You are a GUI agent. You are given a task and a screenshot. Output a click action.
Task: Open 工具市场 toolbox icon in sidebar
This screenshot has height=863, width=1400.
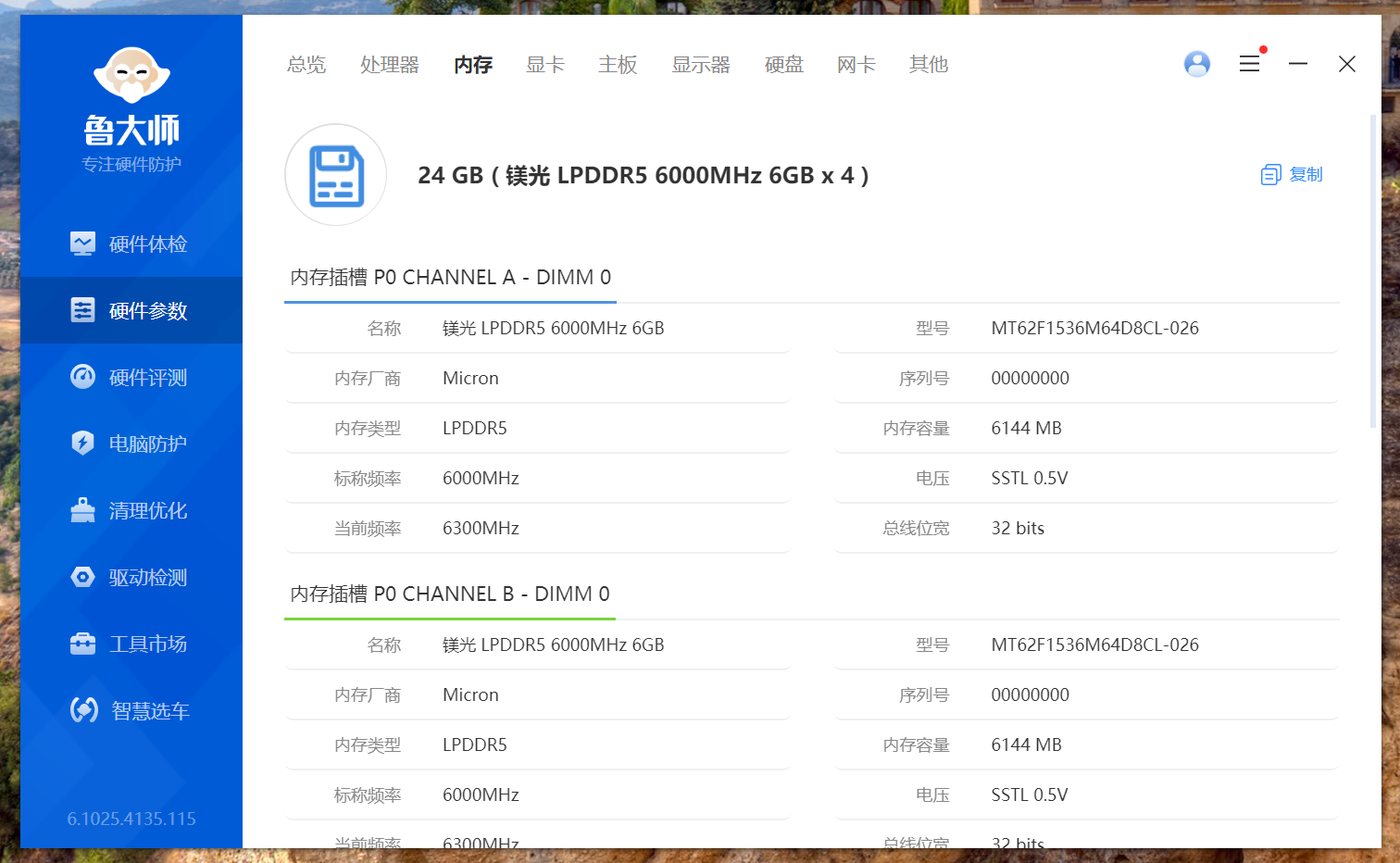[x=82, y=644]
